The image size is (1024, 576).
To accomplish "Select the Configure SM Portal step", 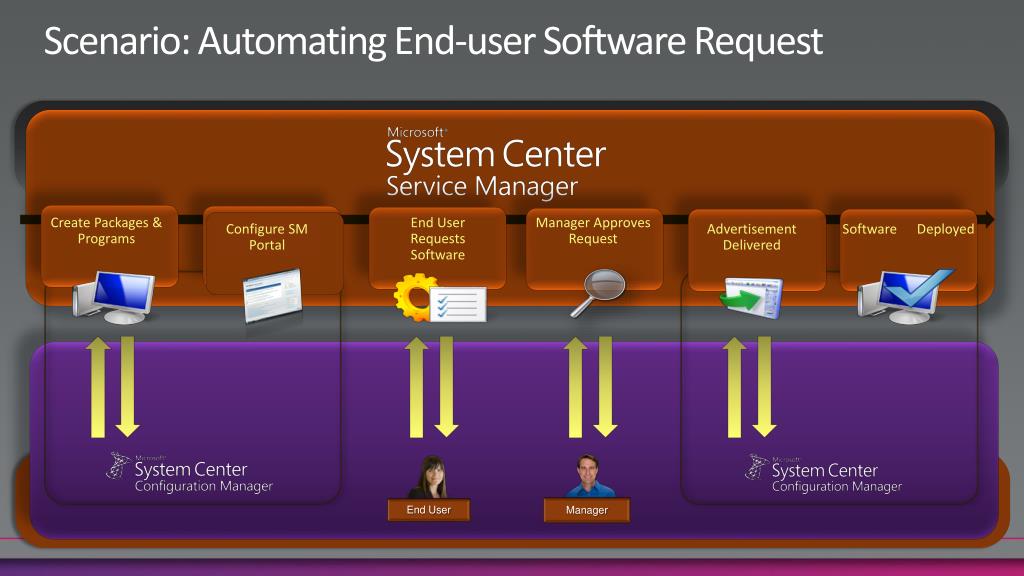I will (273, 250).
